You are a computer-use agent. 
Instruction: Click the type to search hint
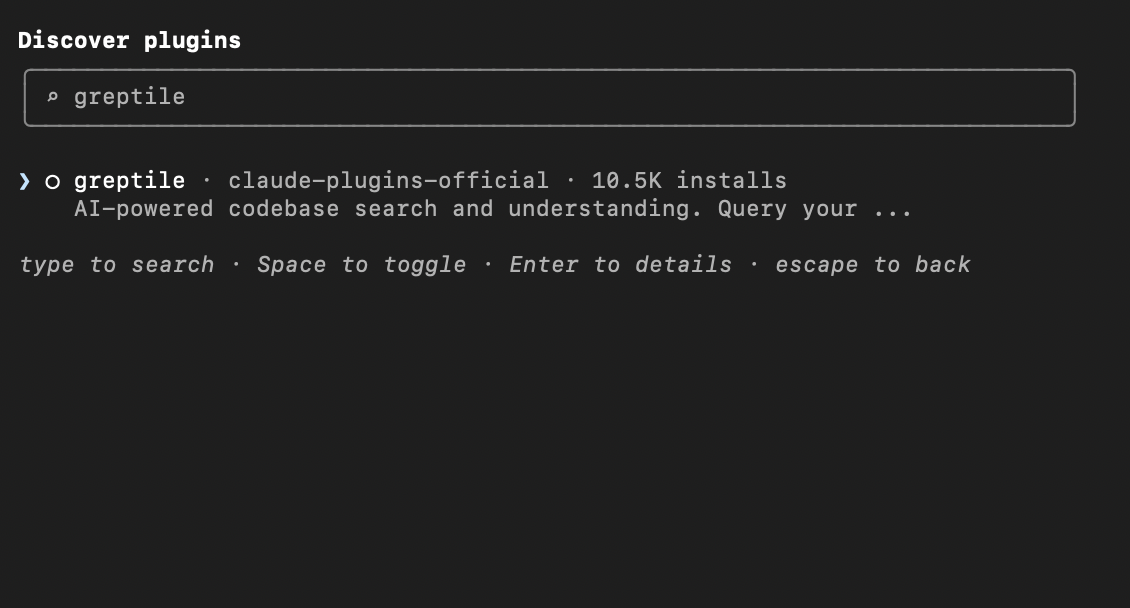coord(117,264)
